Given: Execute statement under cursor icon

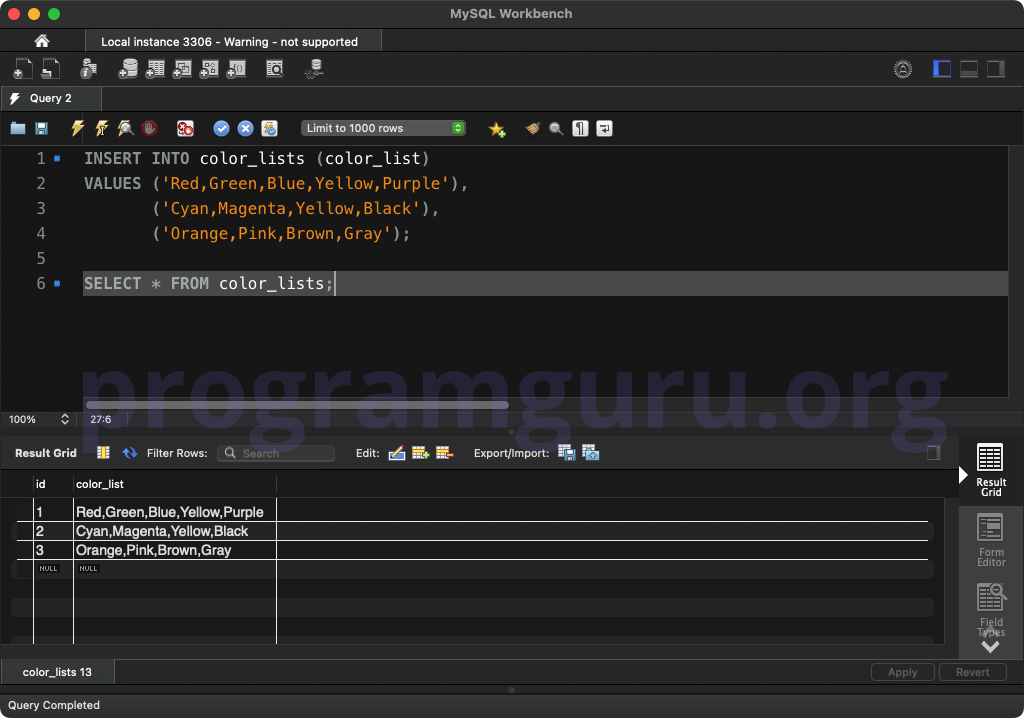Looking at the screenshot, I should (101, 128).
